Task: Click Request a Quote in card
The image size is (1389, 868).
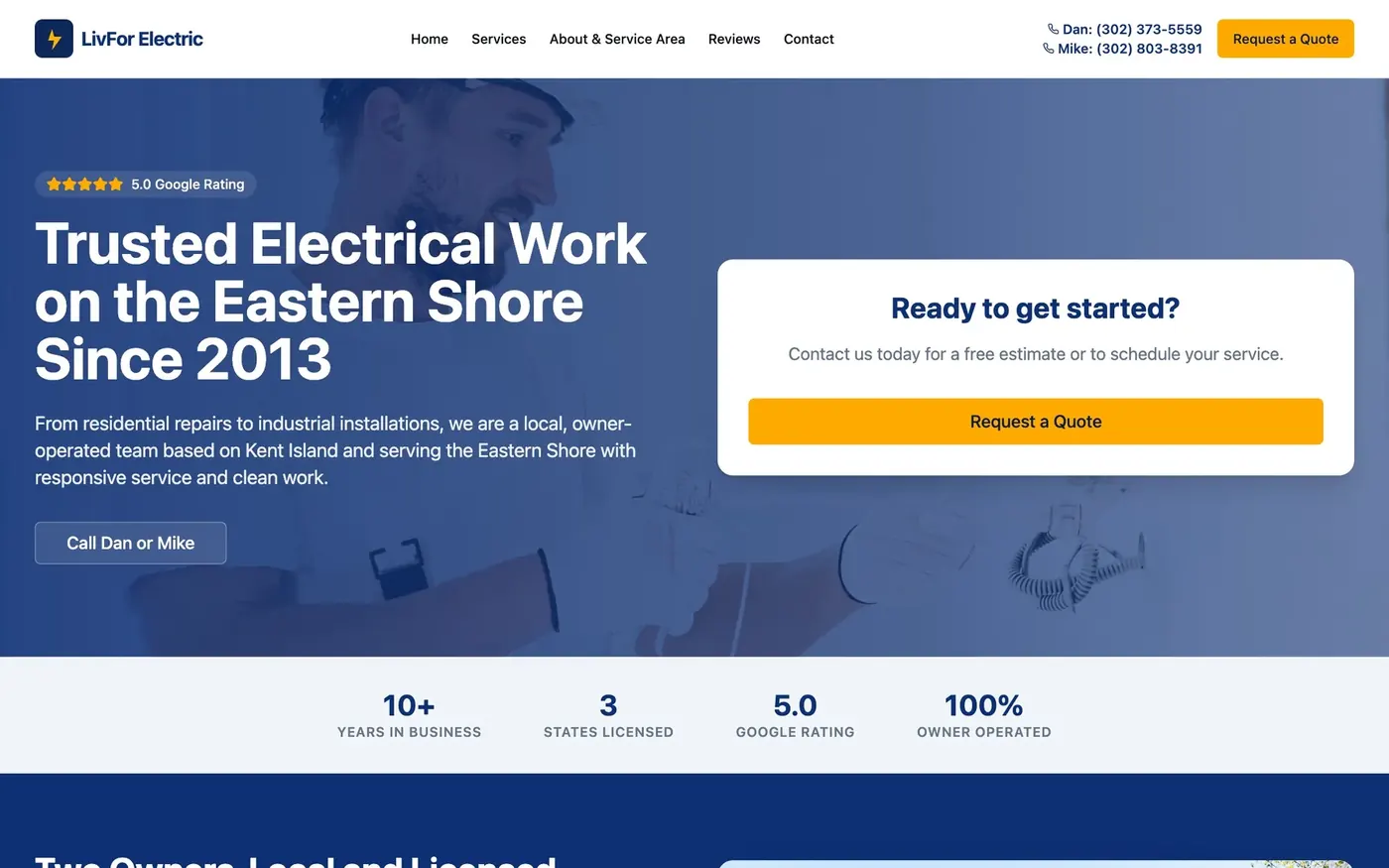Action: point(1036,422)
